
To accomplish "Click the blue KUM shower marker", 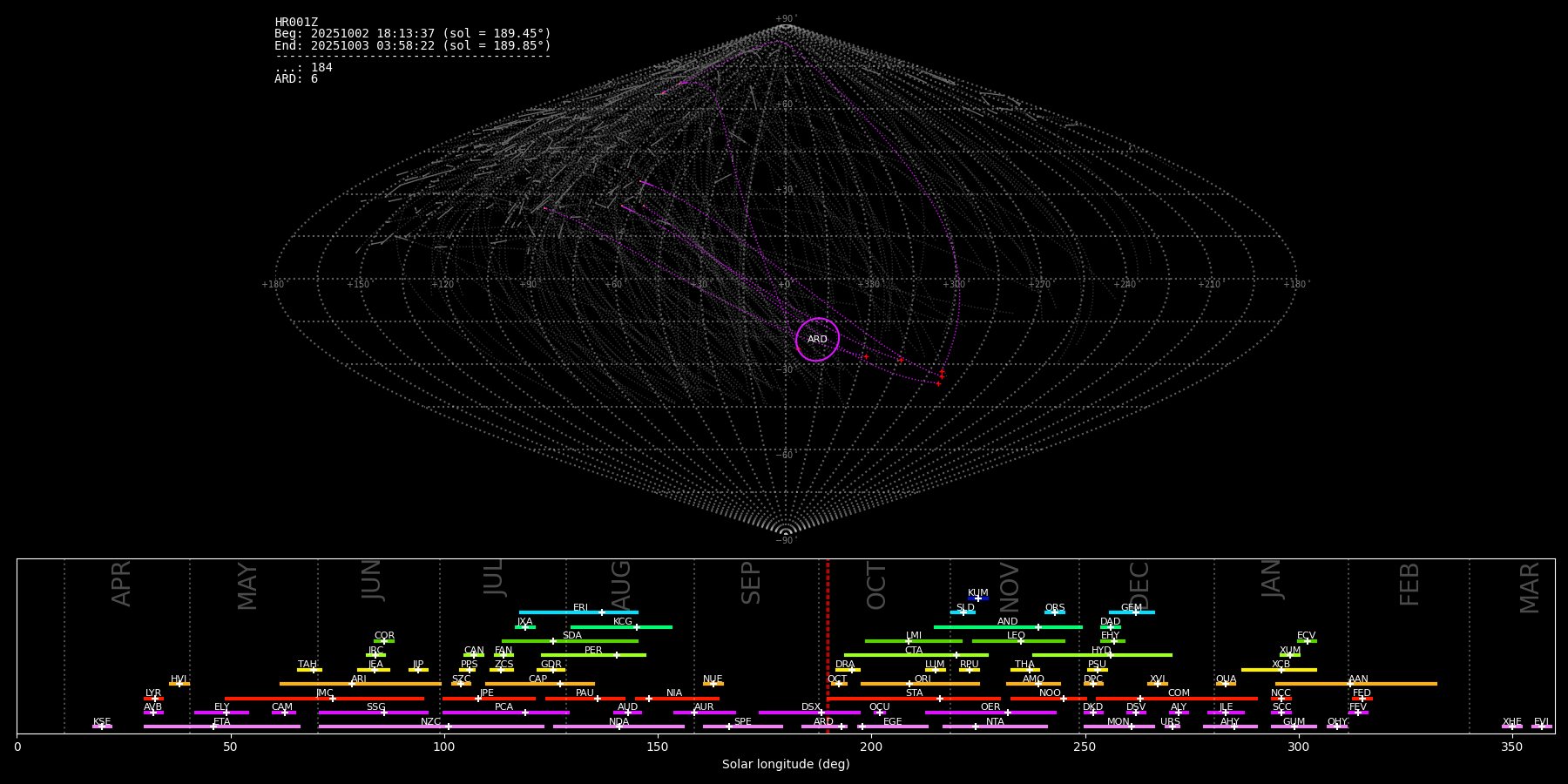I will 978,598.
